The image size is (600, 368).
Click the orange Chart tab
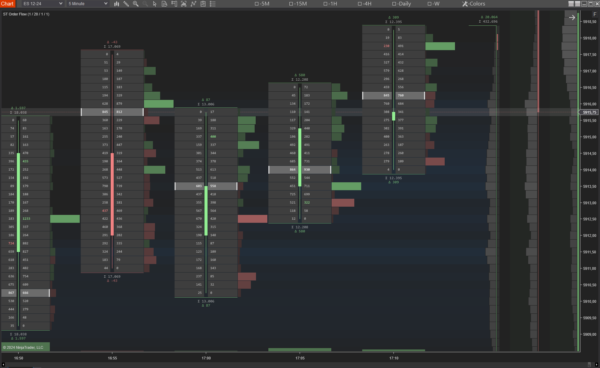tap(7, 3)
